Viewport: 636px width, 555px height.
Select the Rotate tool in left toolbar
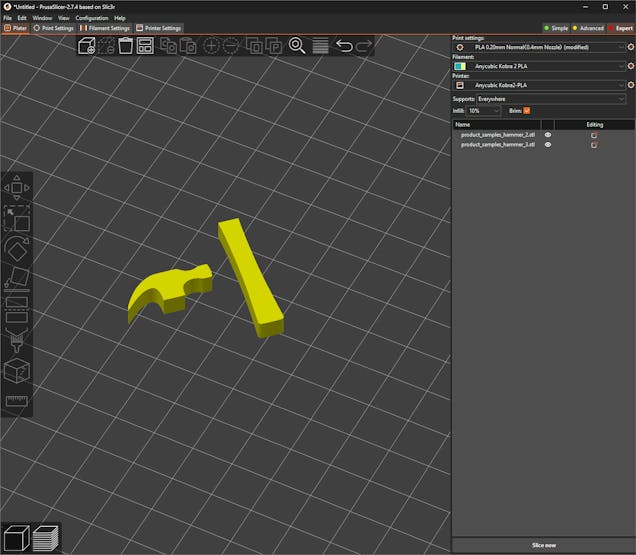pyautogui.click(x=17, y=246)
